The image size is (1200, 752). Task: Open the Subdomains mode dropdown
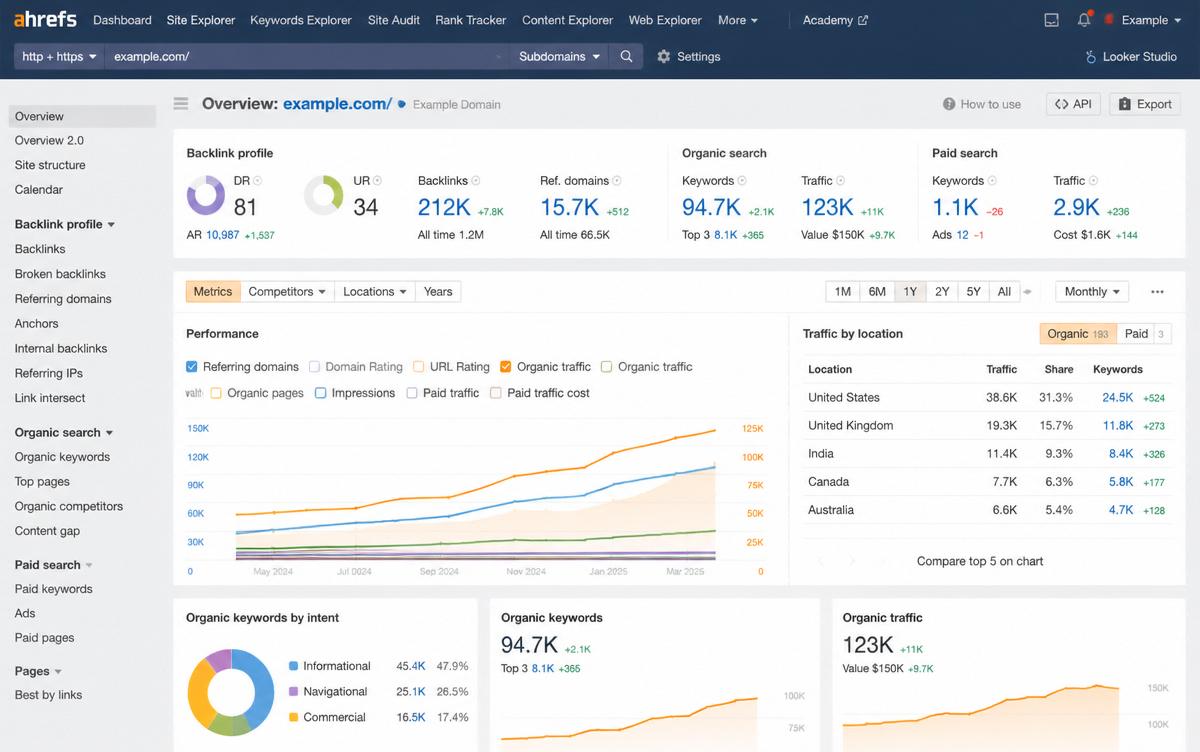point(560,57)
